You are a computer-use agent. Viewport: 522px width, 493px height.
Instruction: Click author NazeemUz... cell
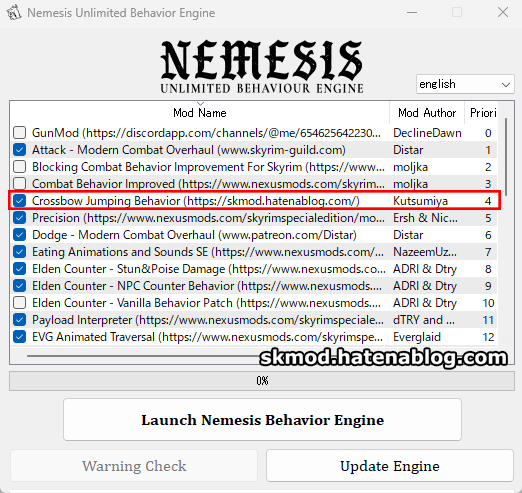click(425, 252)
